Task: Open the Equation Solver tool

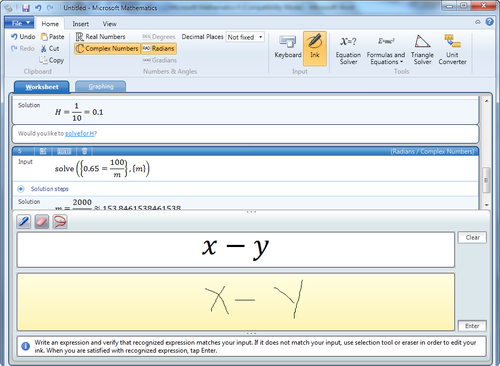Action: (348, 49)
